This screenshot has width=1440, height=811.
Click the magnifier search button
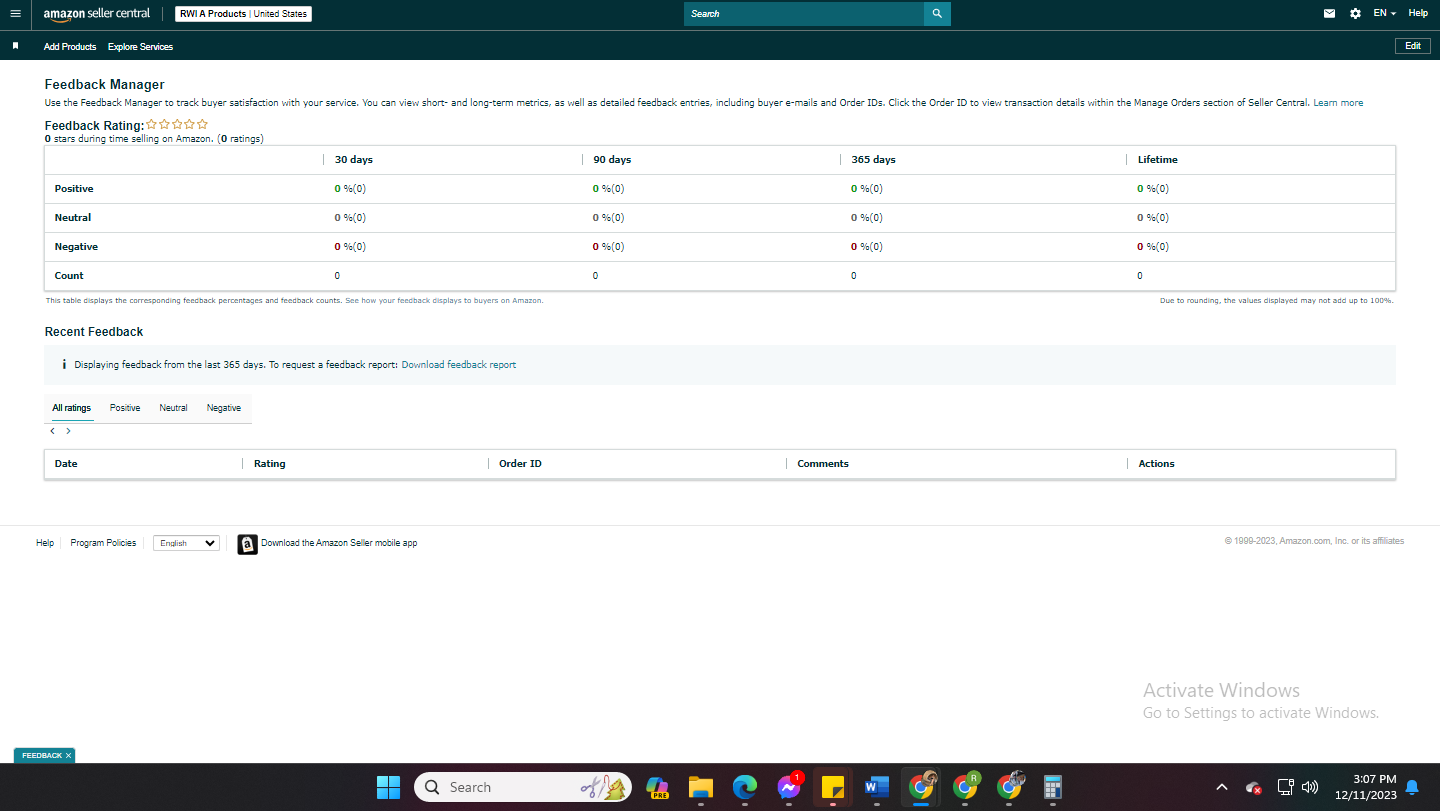(x=937, y=14)
